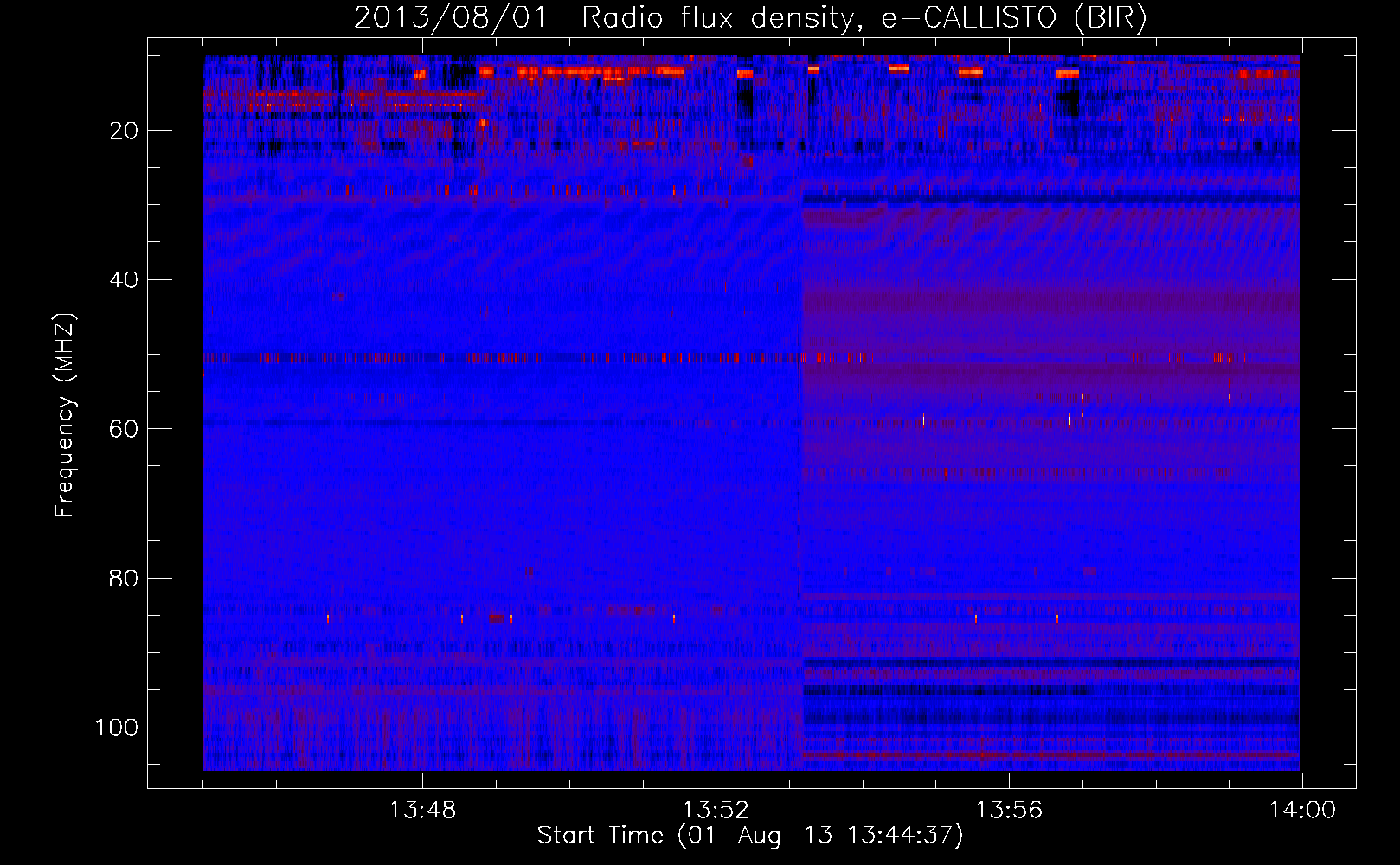Click the "60" frequency tick label

[125, 429]
